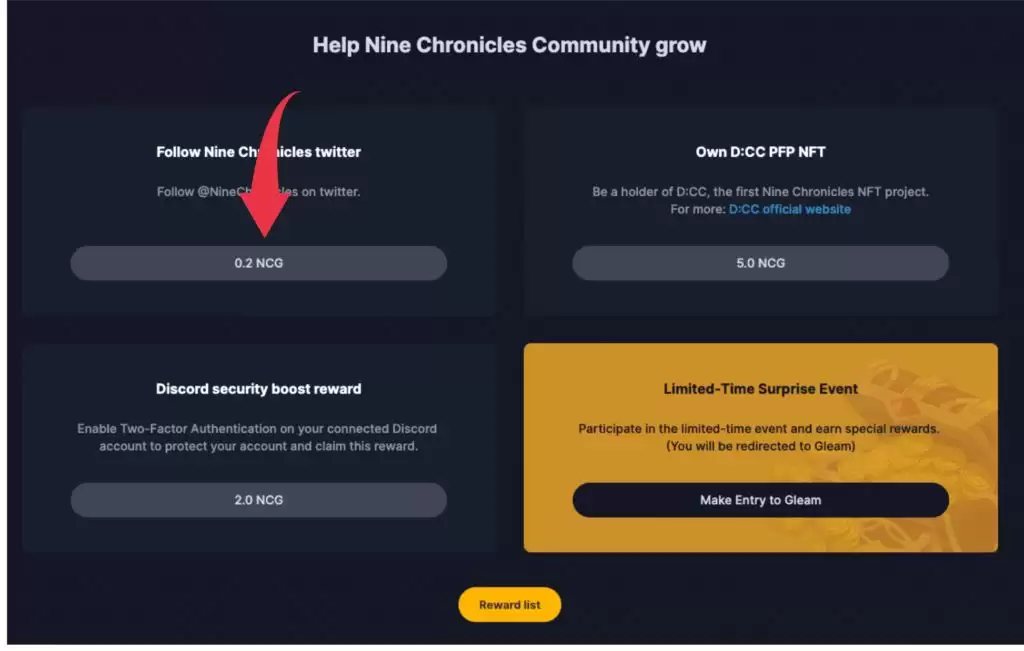Click the You will be redirected to Gleam note

760,446
